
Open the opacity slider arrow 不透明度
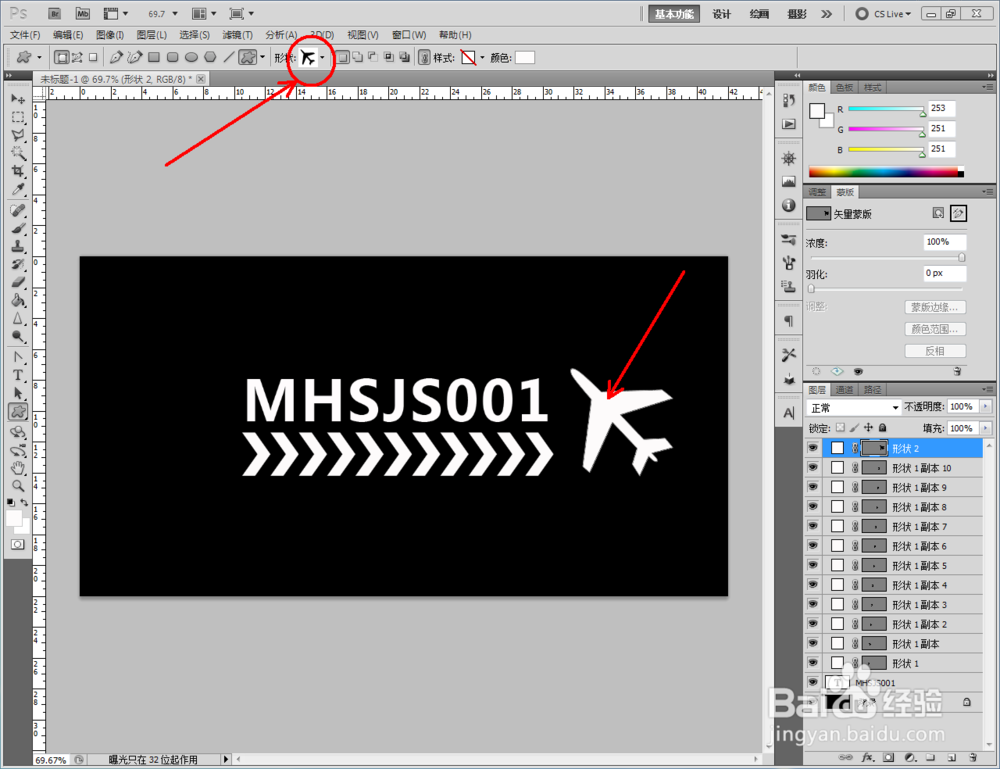click(985, 407)
